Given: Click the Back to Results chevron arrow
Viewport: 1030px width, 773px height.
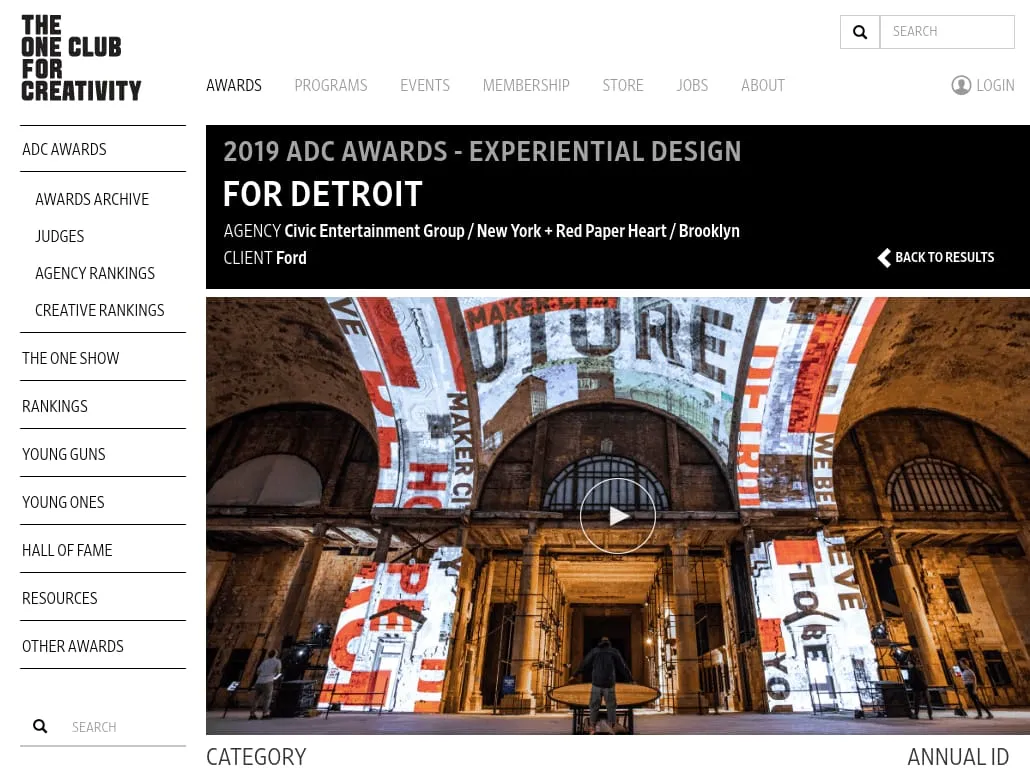Looking at the screenshot, I should click(x=884, y=257).
